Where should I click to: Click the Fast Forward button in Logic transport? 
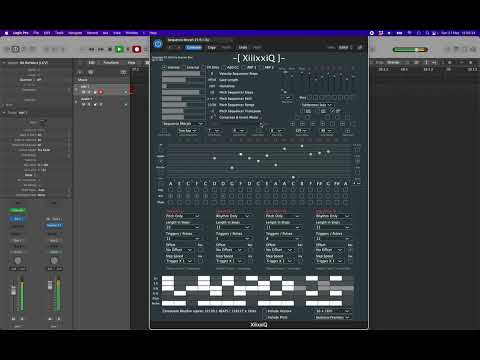click(100, 49)
